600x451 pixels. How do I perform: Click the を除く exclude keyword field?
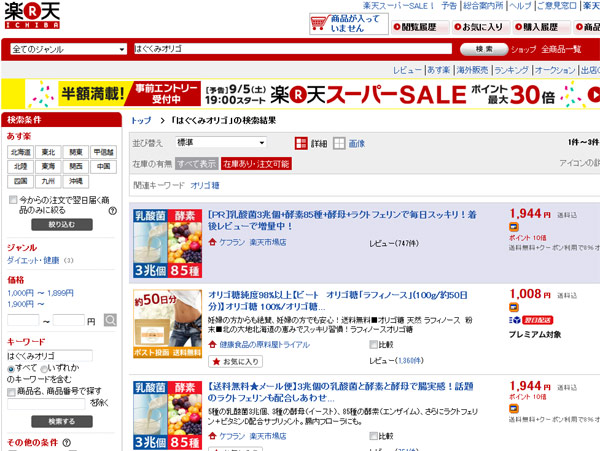[46, 404]
